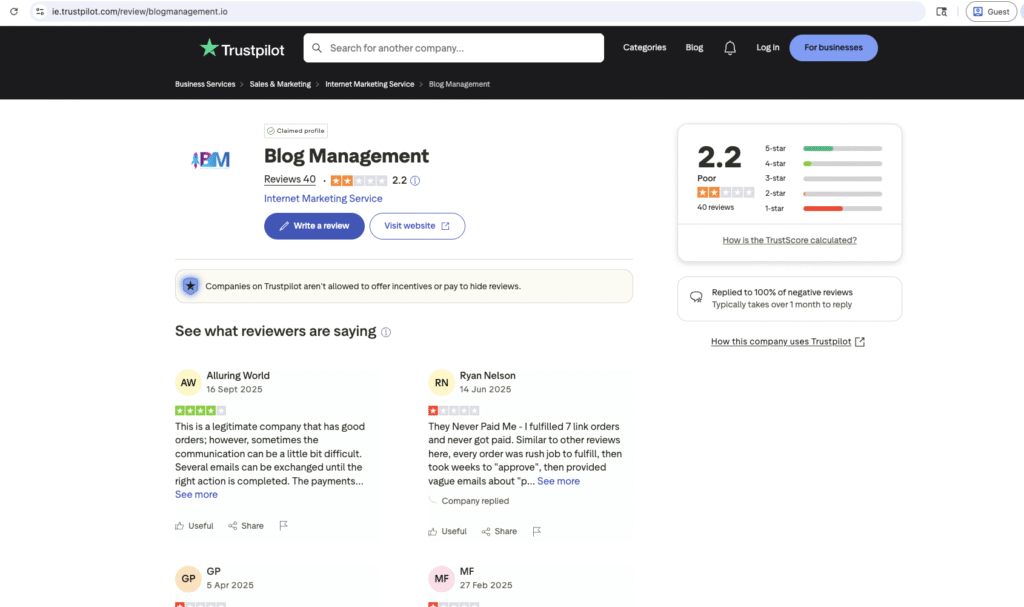The height and width of the screenshot is (607, 1024).
Task: Open the Guest profile menu in browser
Action: click(x=990, y=11)
